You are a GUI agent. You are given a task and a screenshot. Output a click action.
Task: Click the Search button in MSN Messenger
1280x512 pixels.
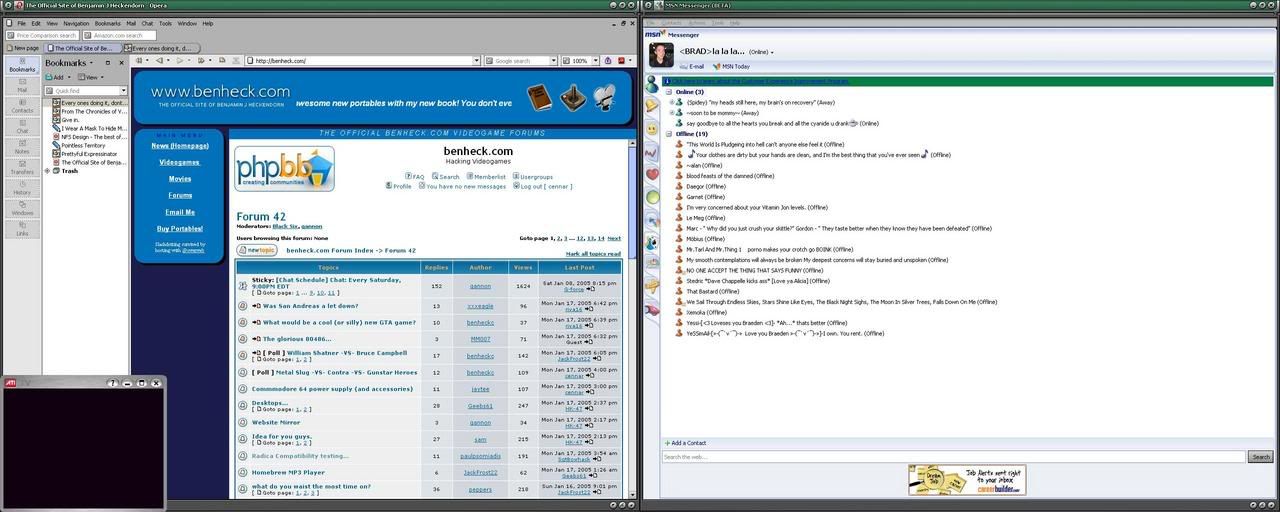tap(1260, 457)
